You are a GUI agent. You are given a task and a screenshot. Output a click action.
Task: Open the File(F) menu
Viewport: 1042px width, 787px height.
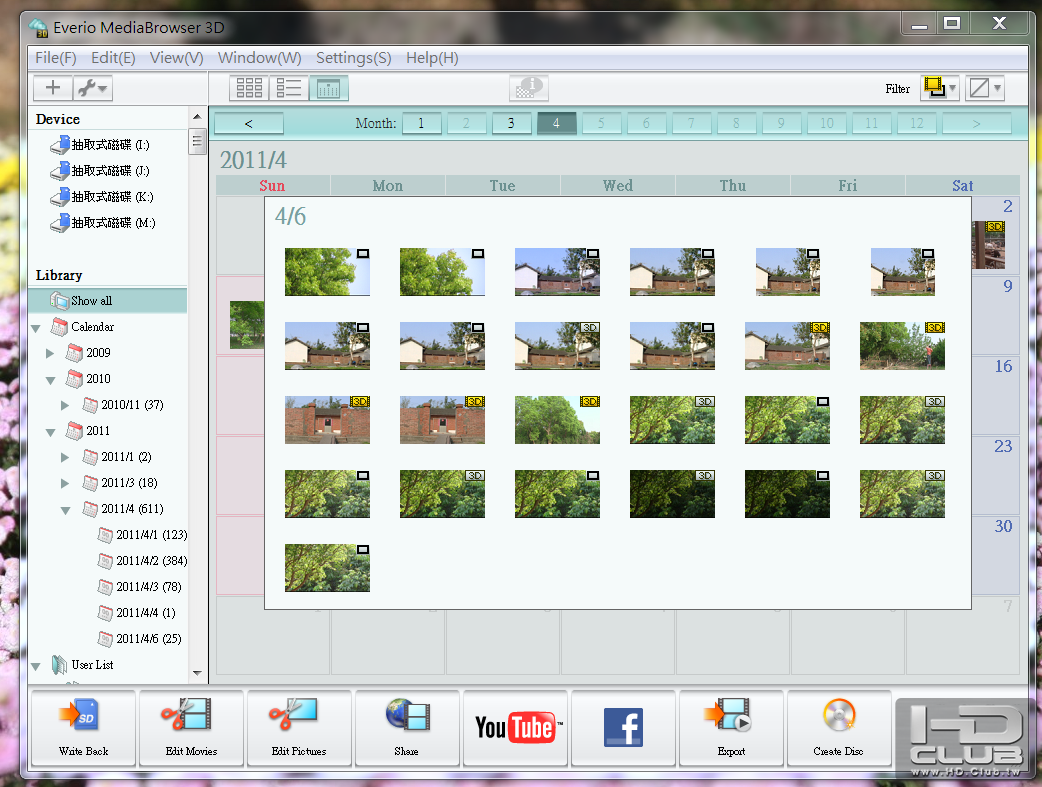tap(56, 58)
